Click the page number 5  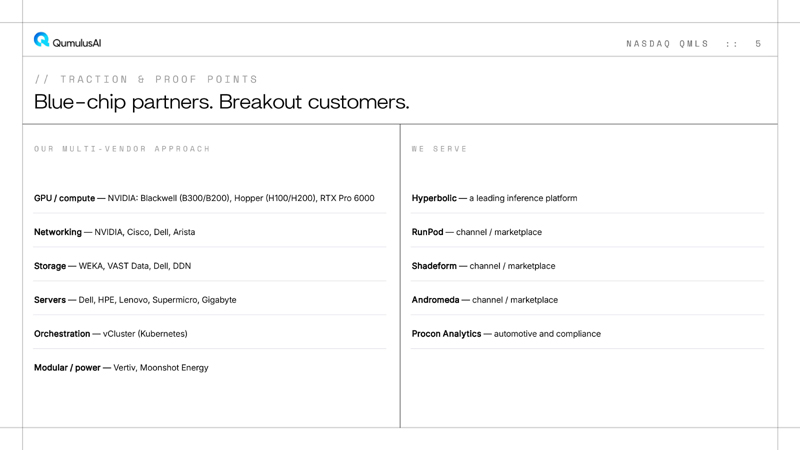pos(758,44)
